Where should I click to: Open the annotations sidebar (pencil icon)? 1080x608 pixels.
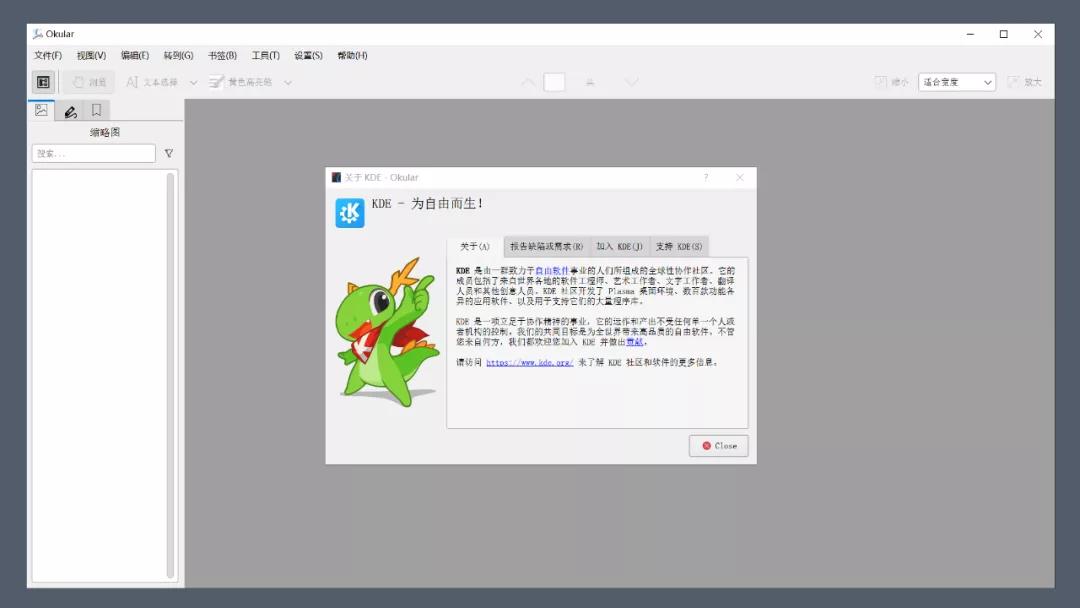pyautogui.click(x=69, y=110)
